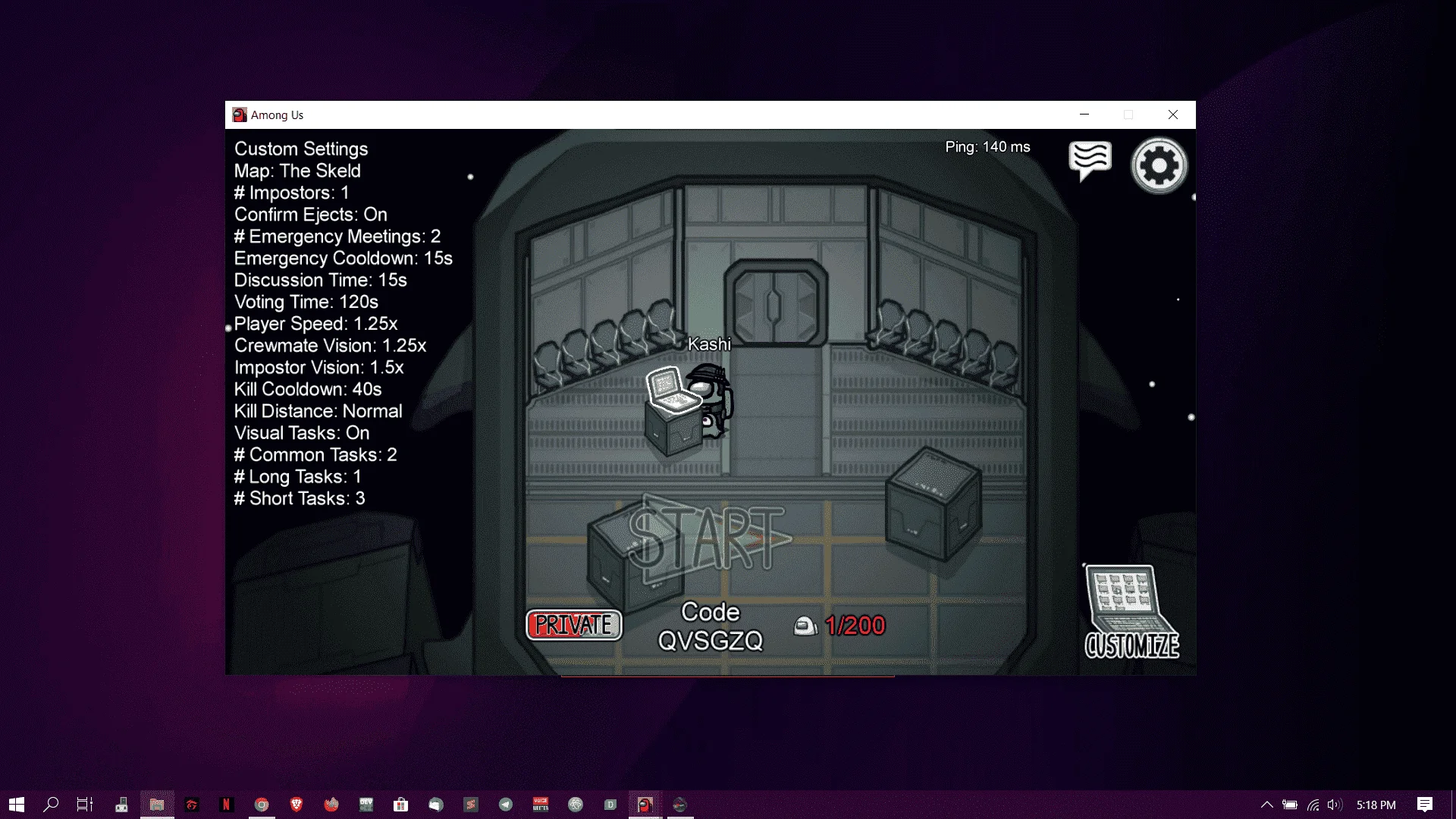Viewport: 1456px width, 819px height.
Task: Open the clock showing 5:18 PM
Action: (1376, 805)
